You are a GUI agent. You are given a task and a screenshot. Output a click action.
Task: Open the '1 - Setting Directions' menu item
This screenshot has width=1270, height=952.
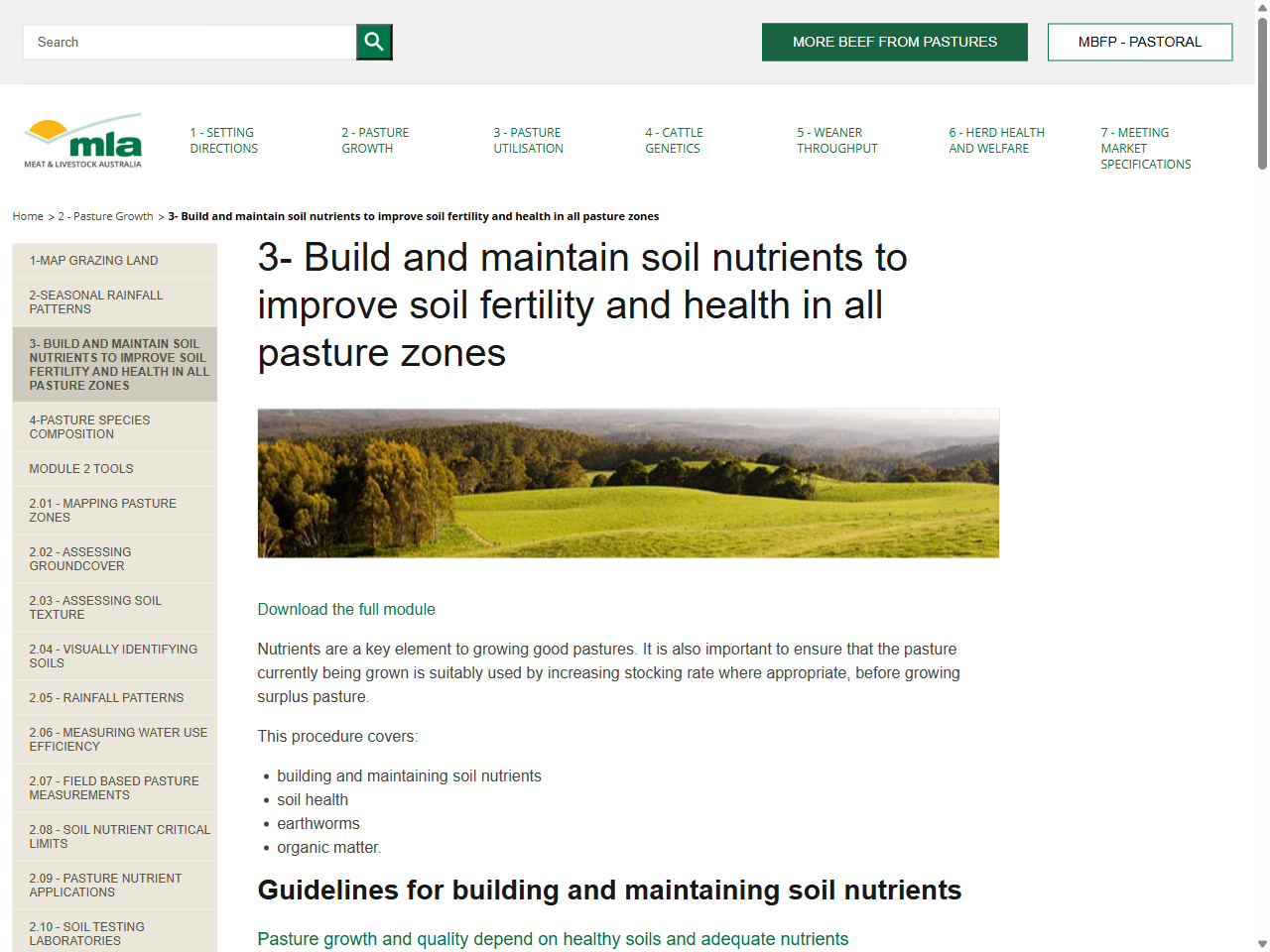pyautogui.click(x=224, y=140)
